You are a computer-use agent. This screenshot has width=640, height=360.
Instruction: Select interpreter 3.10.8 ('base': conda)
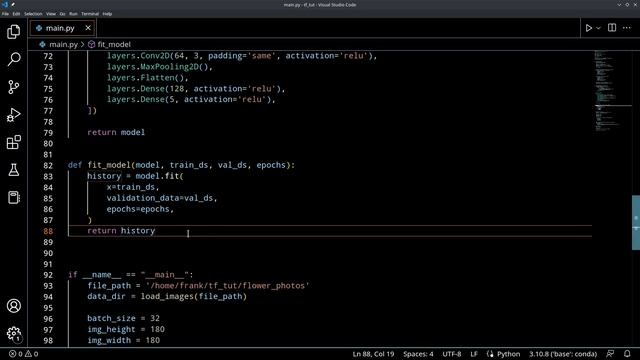pyautogui.click(x=563, y=354)
